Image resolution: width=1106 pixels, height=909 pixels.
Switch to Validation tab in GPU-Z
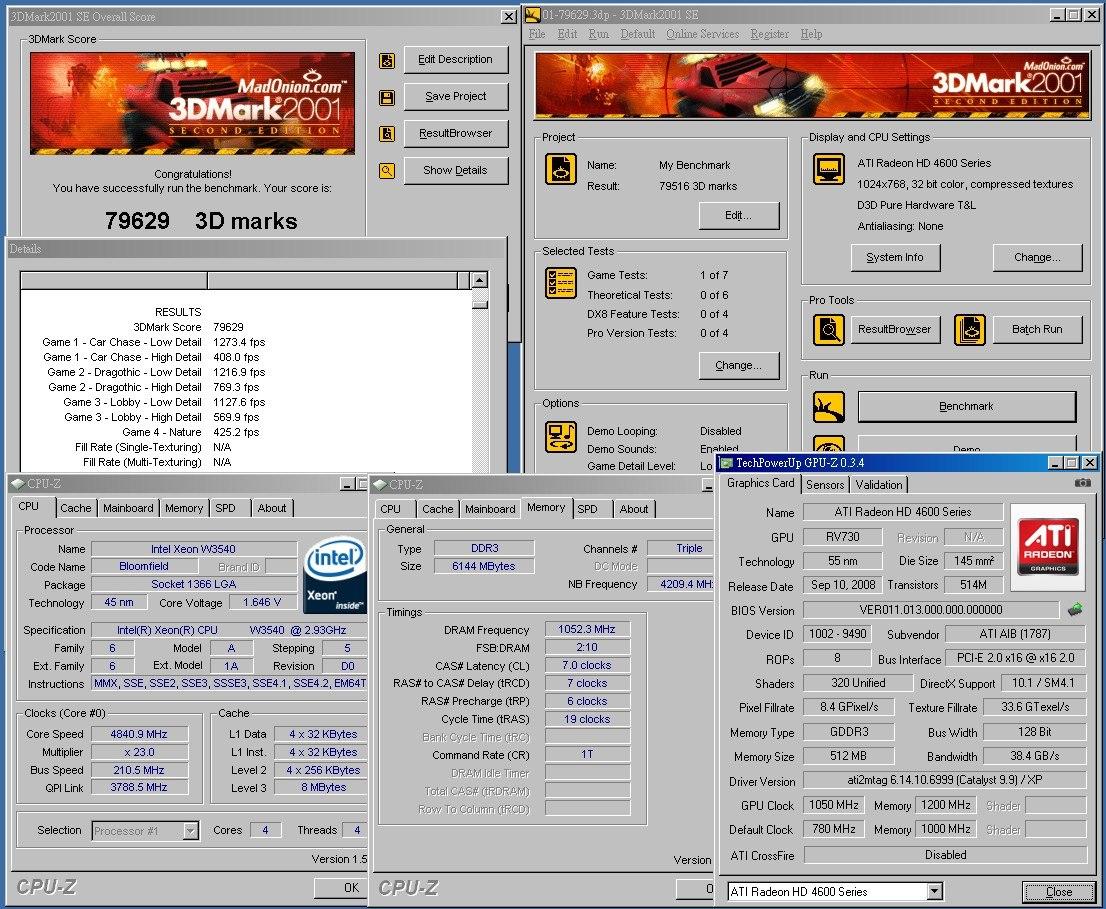[x=879, y=485]
